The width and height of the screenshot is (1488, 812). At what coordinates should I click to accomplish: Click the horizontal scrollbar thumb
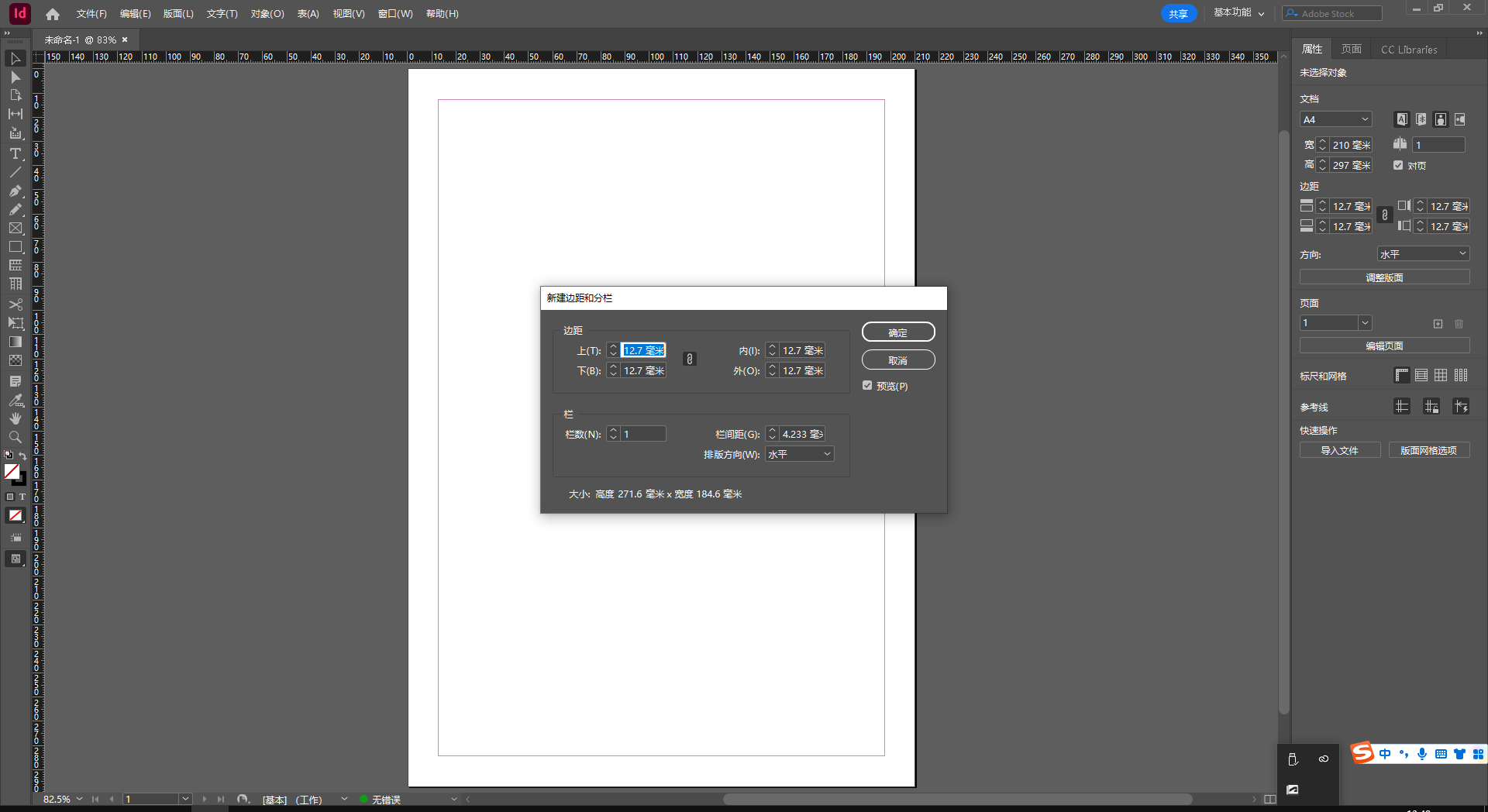tap(957, 799)
